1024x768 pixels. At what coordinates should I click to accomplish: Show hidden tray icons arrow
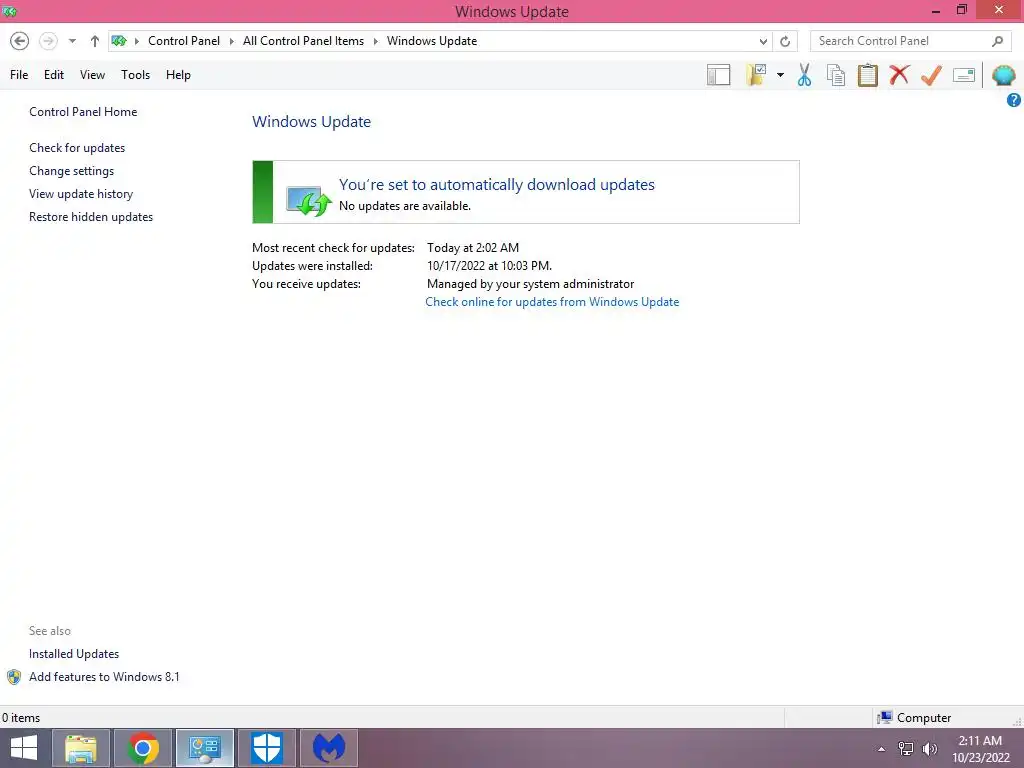pos(882,749)
